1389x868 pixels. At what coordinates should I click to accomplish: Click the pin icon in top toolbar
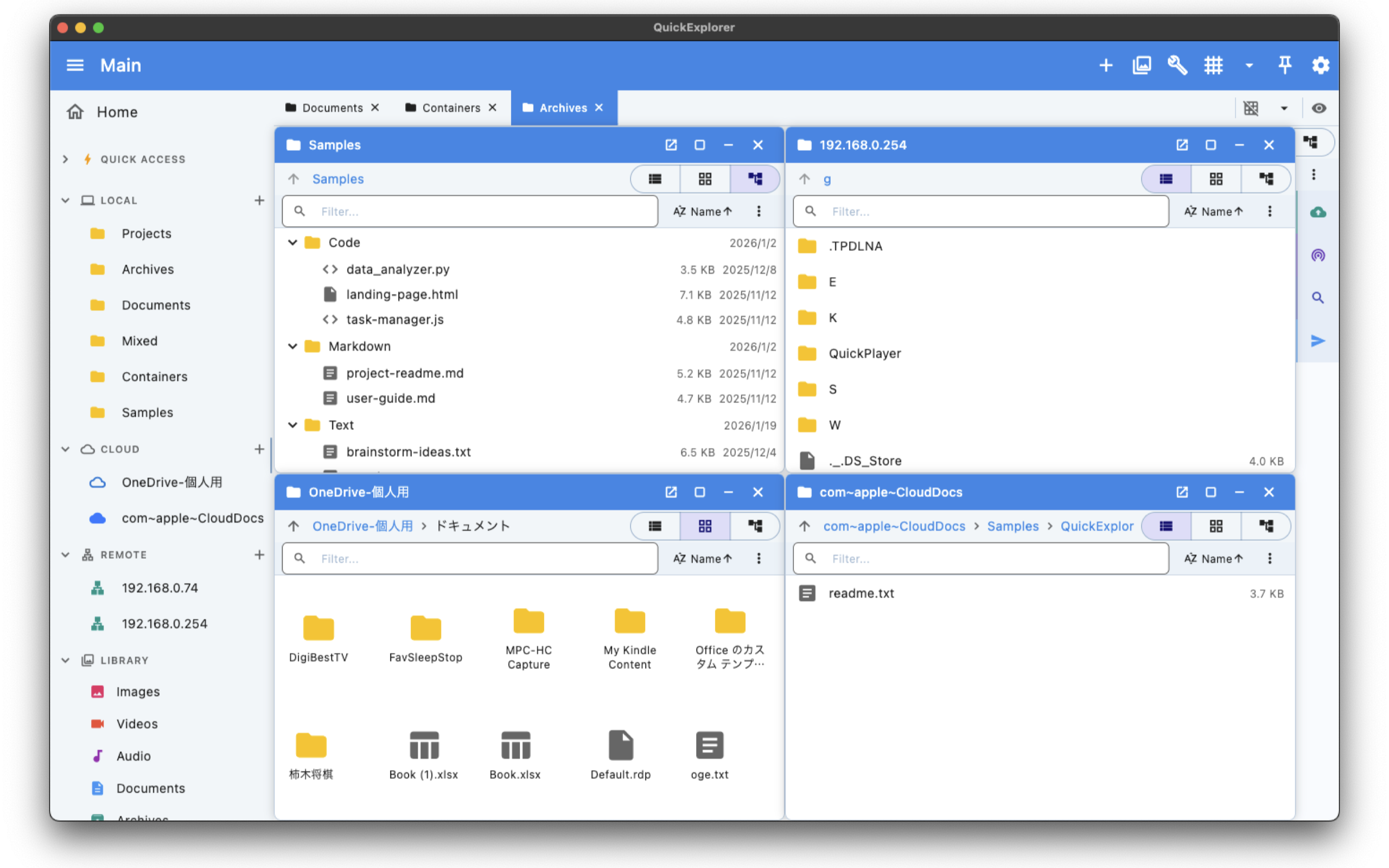[x=1284, y=66]
